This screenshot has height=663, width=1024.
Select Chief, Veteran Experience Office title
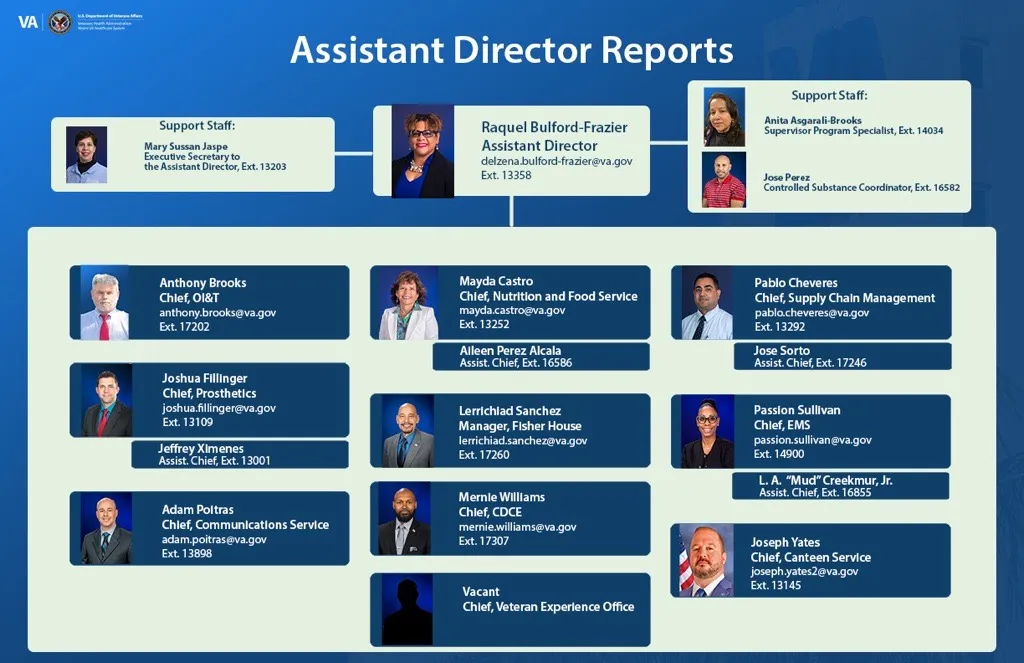(x=549, y=607)
